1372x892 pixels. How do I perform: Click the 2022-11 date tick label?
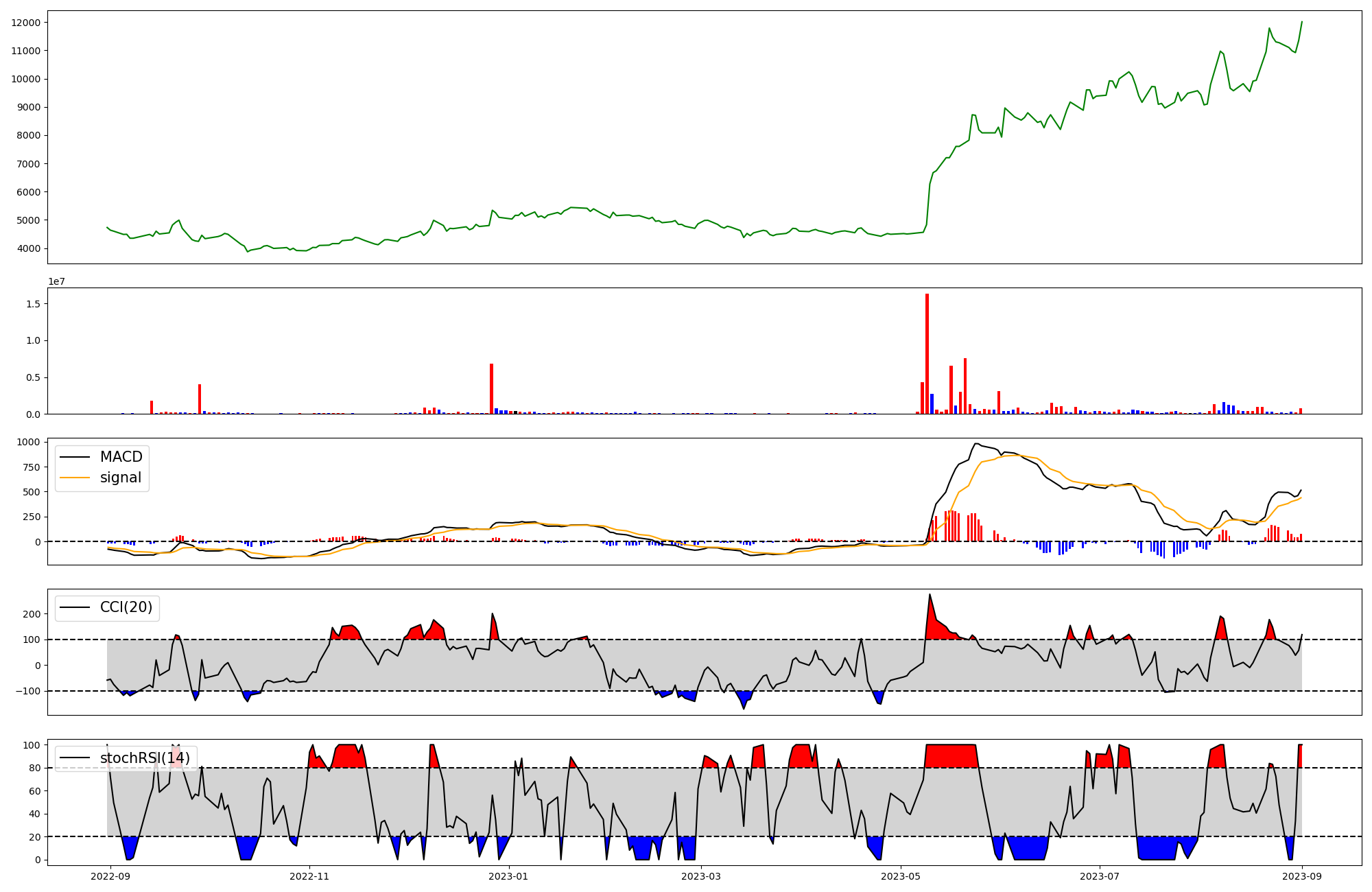pos(310,876)
